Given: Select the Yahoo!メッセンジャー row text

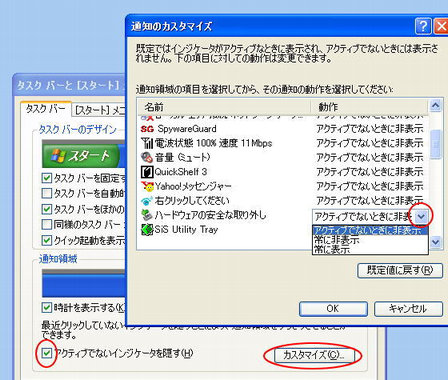Looking at the screenshot, I should pyautogui.click(x=193, y=186).
